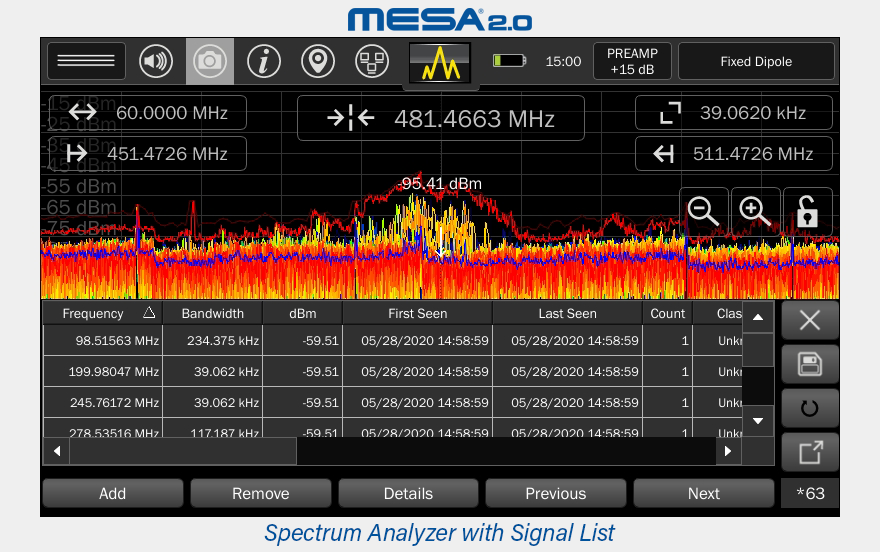
Task: Open the Fixed Dipole antenna selector
Action: tap(756, 61)
